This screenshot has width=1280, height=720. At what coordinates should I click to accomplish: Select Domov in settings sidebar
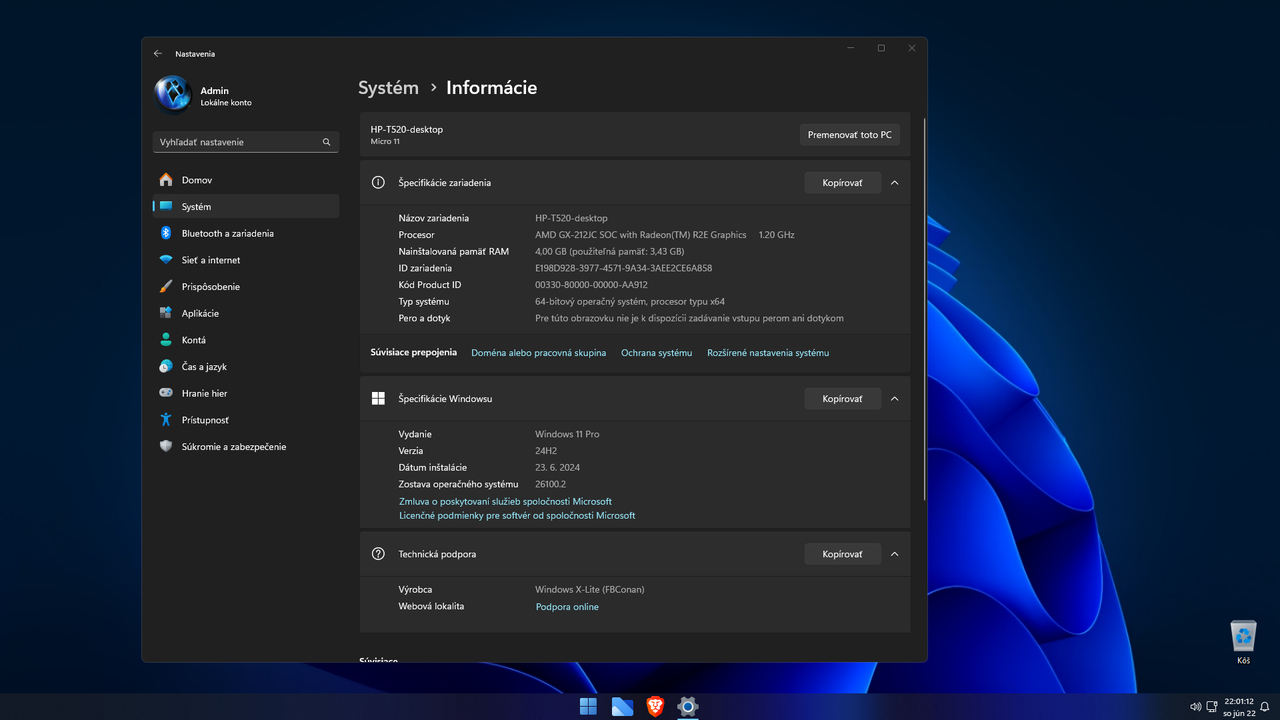coord(246,180)
